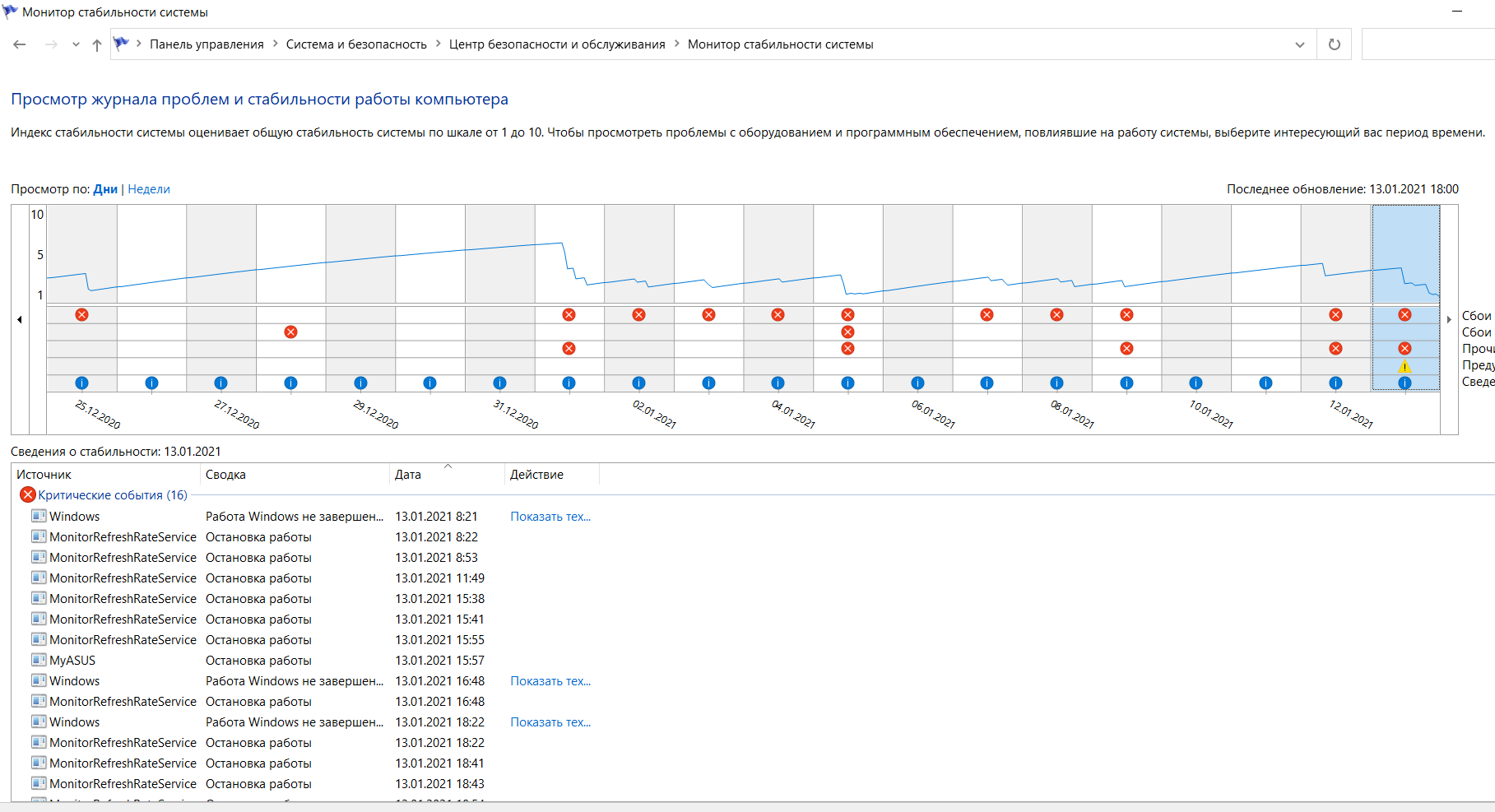Viewport: 1495px width, 812px height.
Task: Click the blue info icon for 06.01.2021
Action: 917,383
